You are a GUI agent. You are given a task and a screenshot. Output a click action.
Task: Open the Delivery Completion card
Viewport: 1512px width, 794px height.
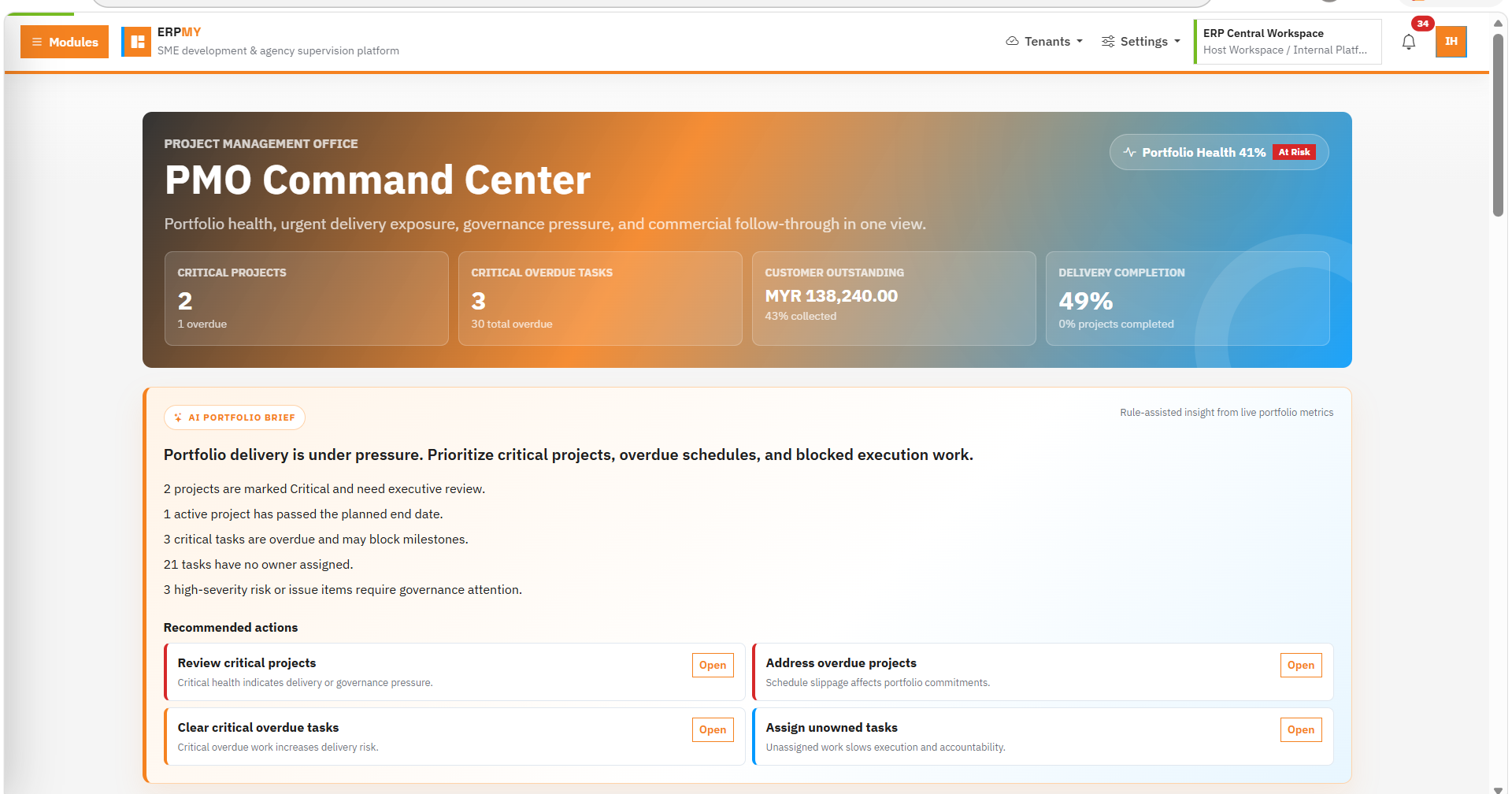click(x=1188, y=299)
